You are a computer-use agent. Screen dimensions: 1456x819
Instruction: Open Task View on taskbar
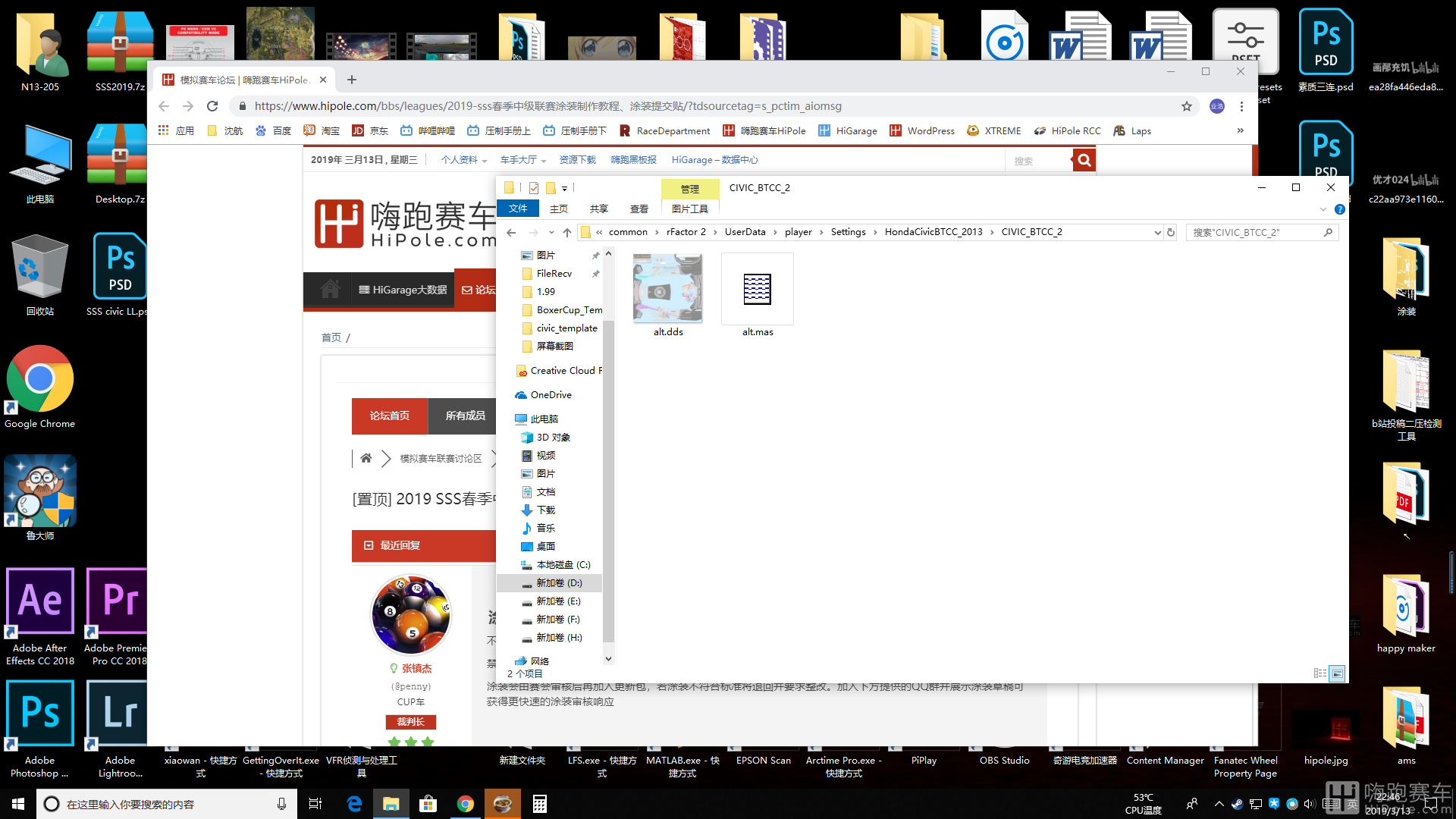(315, 804)
